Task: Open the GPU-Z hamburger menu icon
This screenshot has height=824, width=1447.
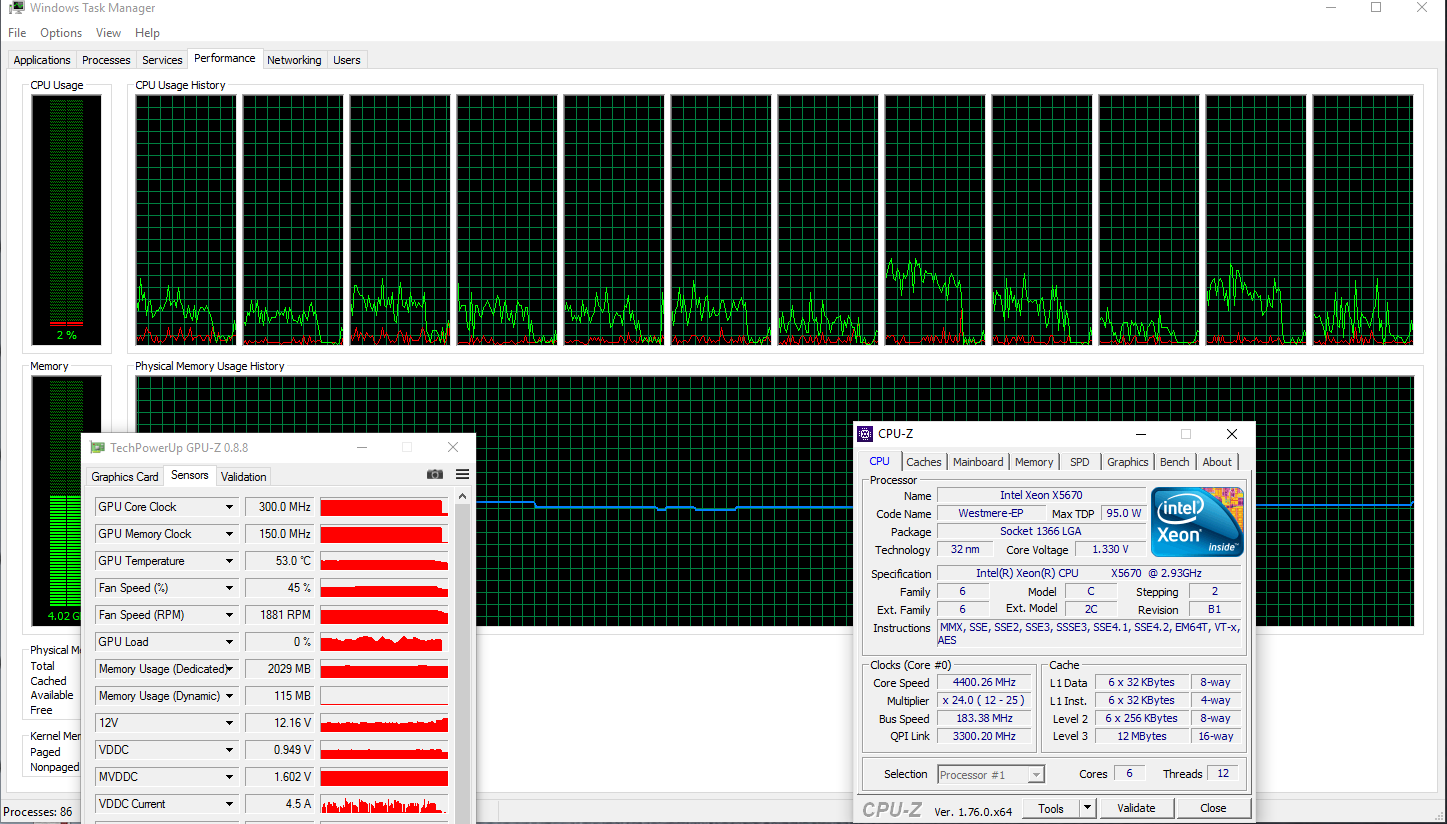Action: pos(462,474)
